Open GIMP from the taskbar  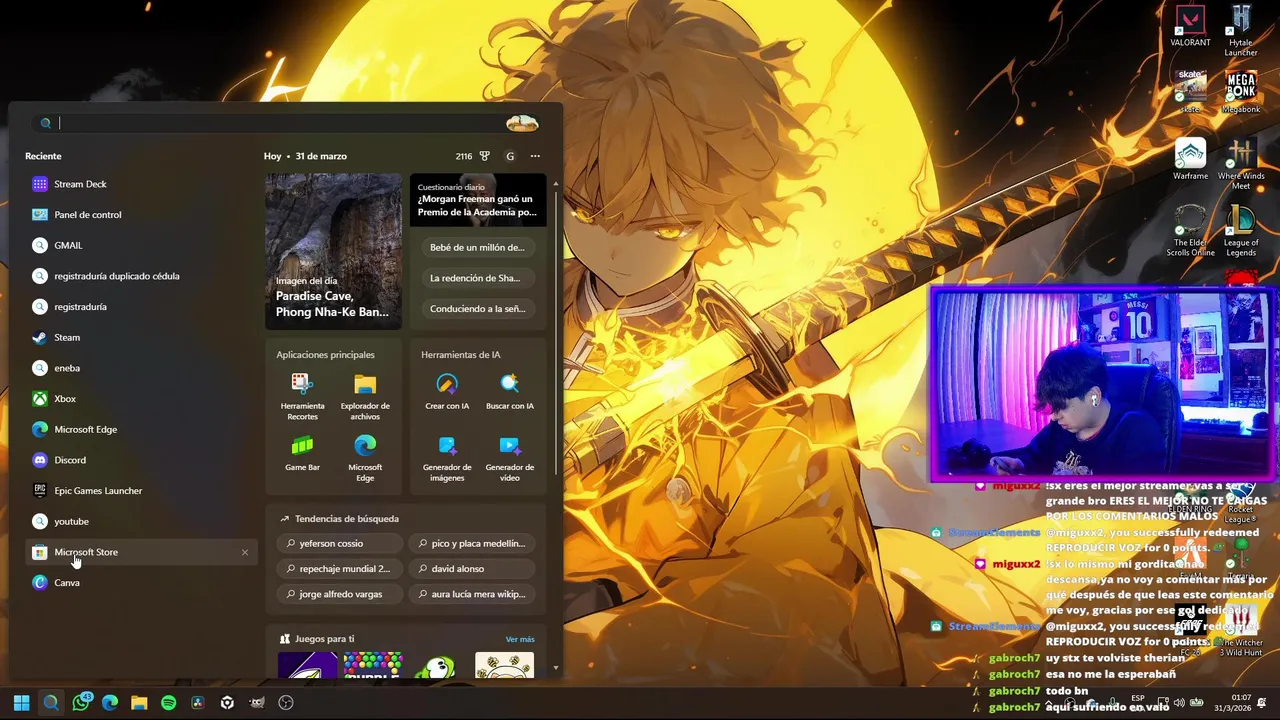coord(257,703)
